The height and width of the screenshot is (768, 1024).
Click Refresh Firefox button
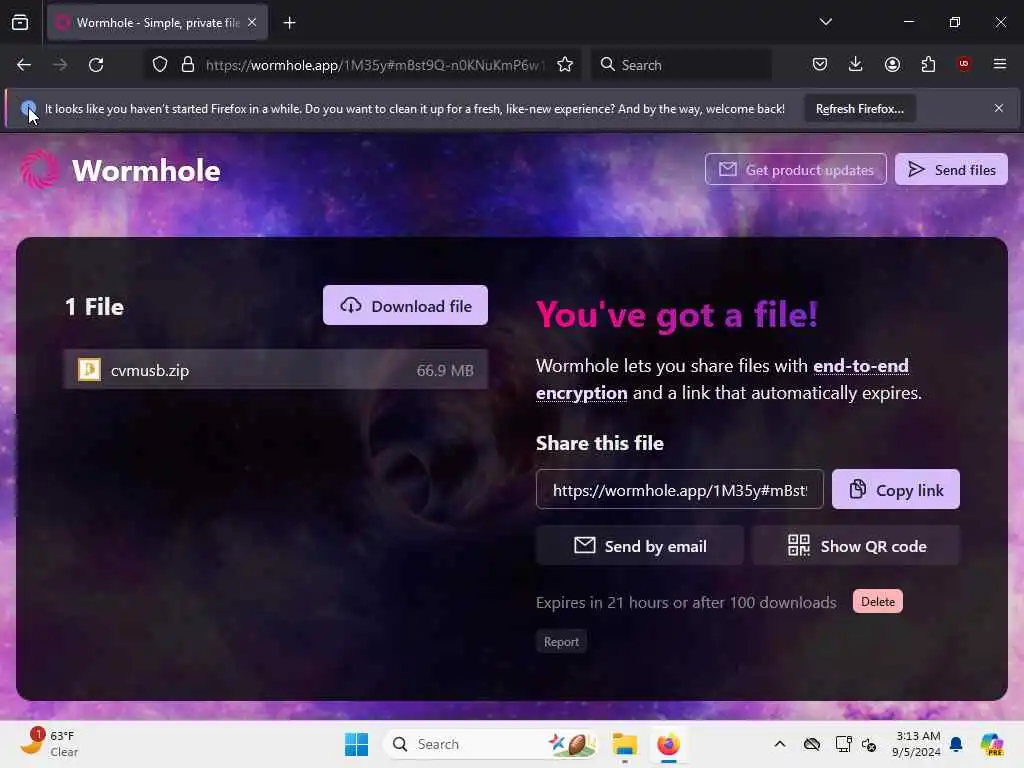859,109
